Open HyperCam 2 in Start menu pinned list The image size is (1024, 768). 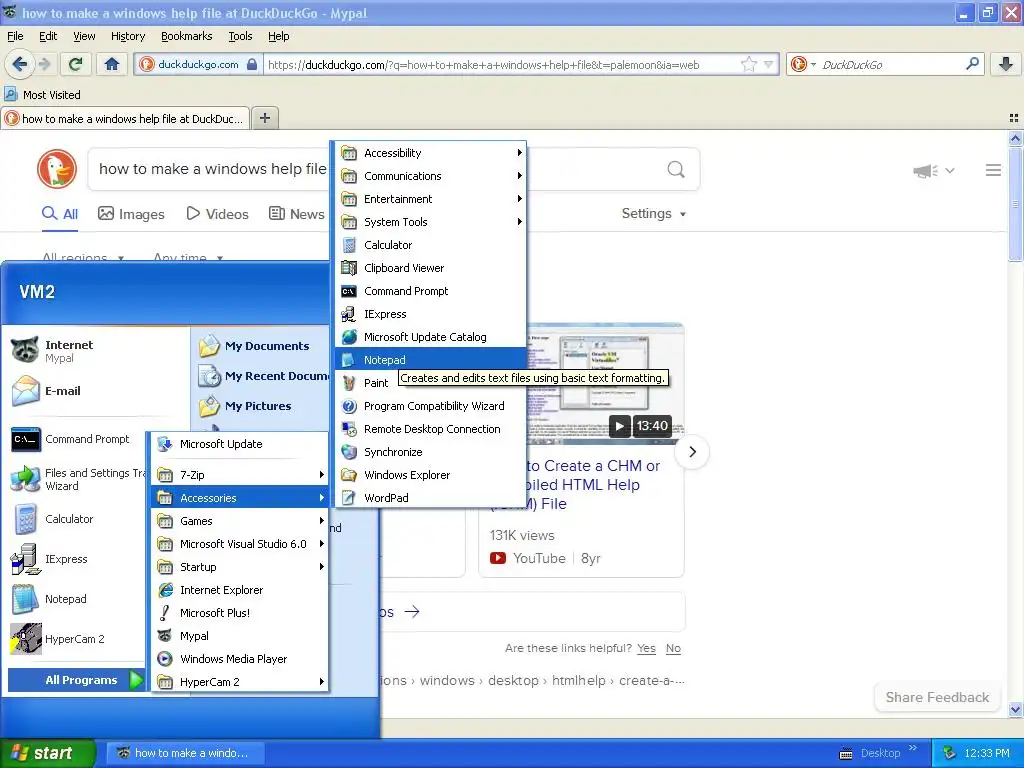click(x=75, y=639)
